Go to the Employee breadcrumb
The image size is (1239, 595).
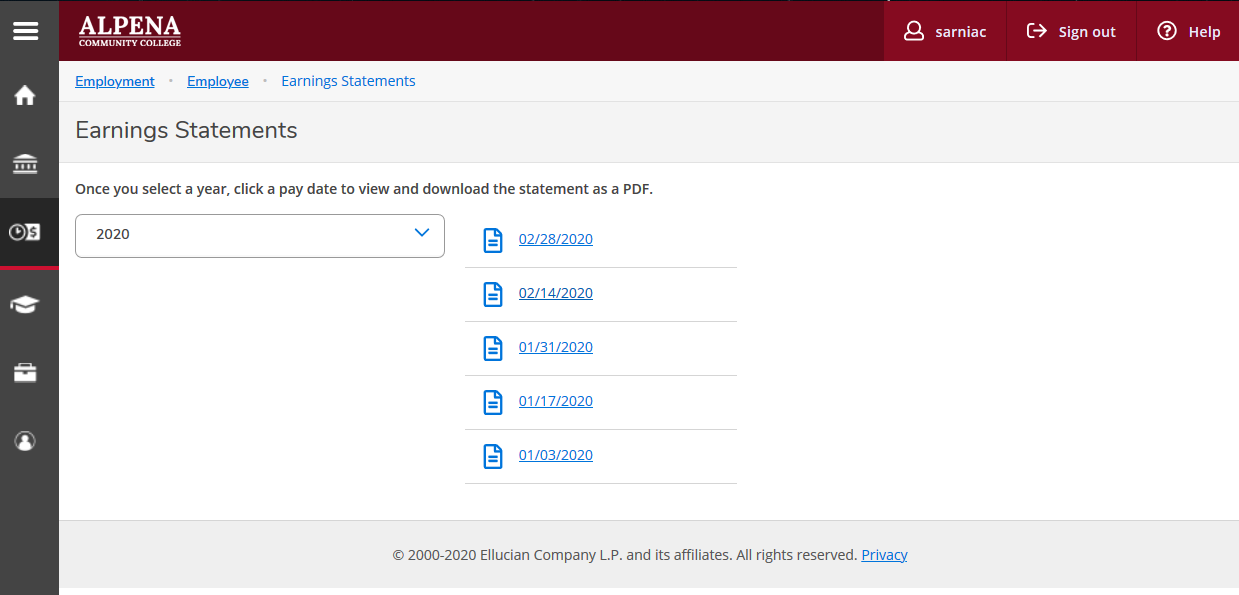(x=218, y=81)
